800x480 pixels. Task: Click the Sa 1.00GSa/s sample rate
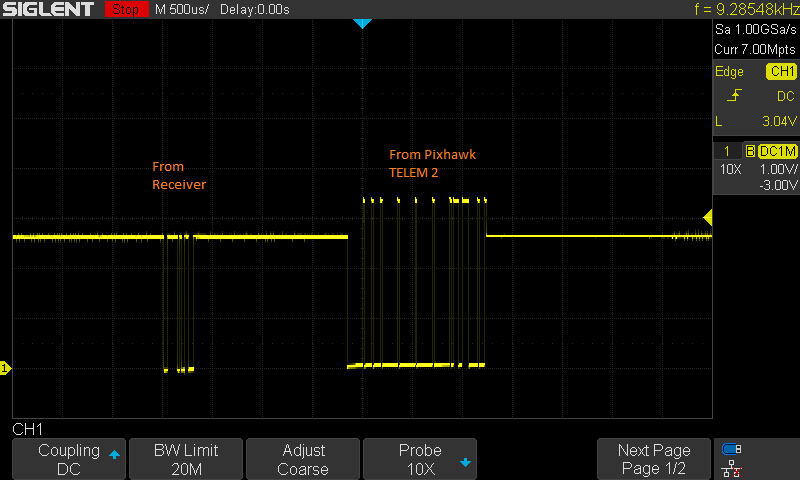tap(755, 30)
